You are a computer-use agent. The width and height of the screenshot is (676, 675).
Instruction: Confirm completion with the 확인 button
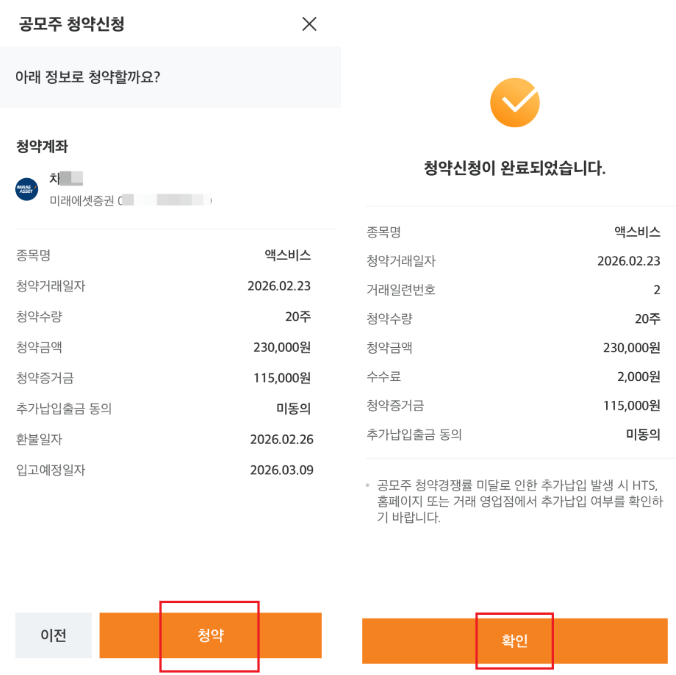(514, 641)
